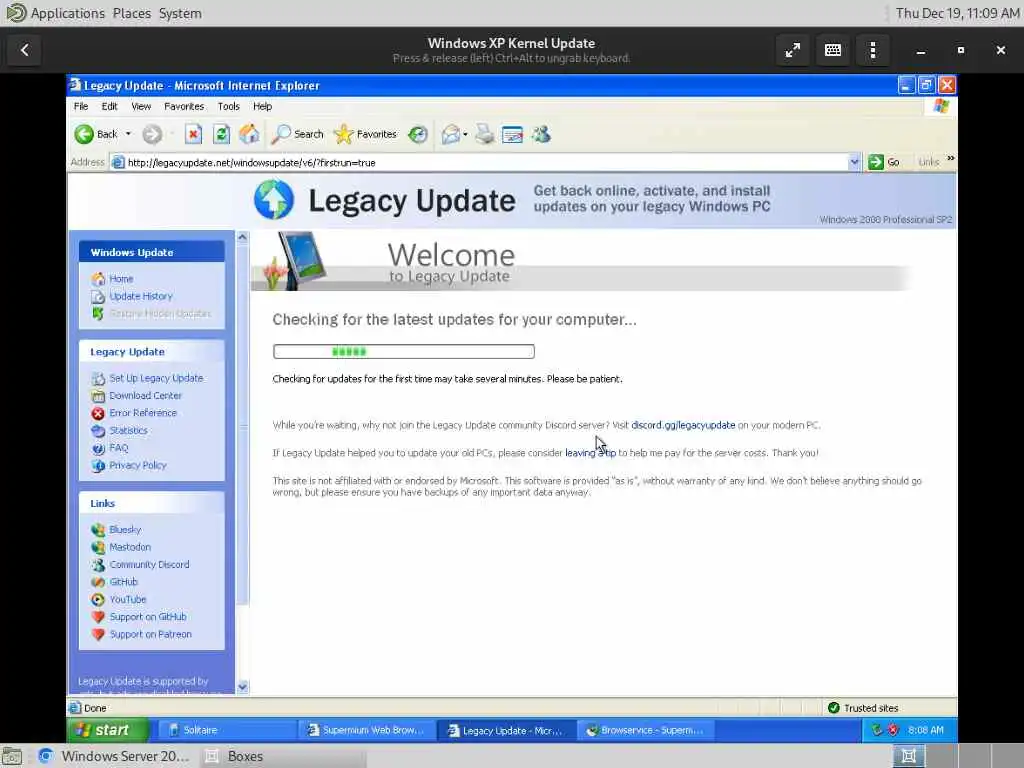The image size is (1024, 768).
Task: Click the green tray icon near clock
Action: pyautogui.click(x=877, y=730)
